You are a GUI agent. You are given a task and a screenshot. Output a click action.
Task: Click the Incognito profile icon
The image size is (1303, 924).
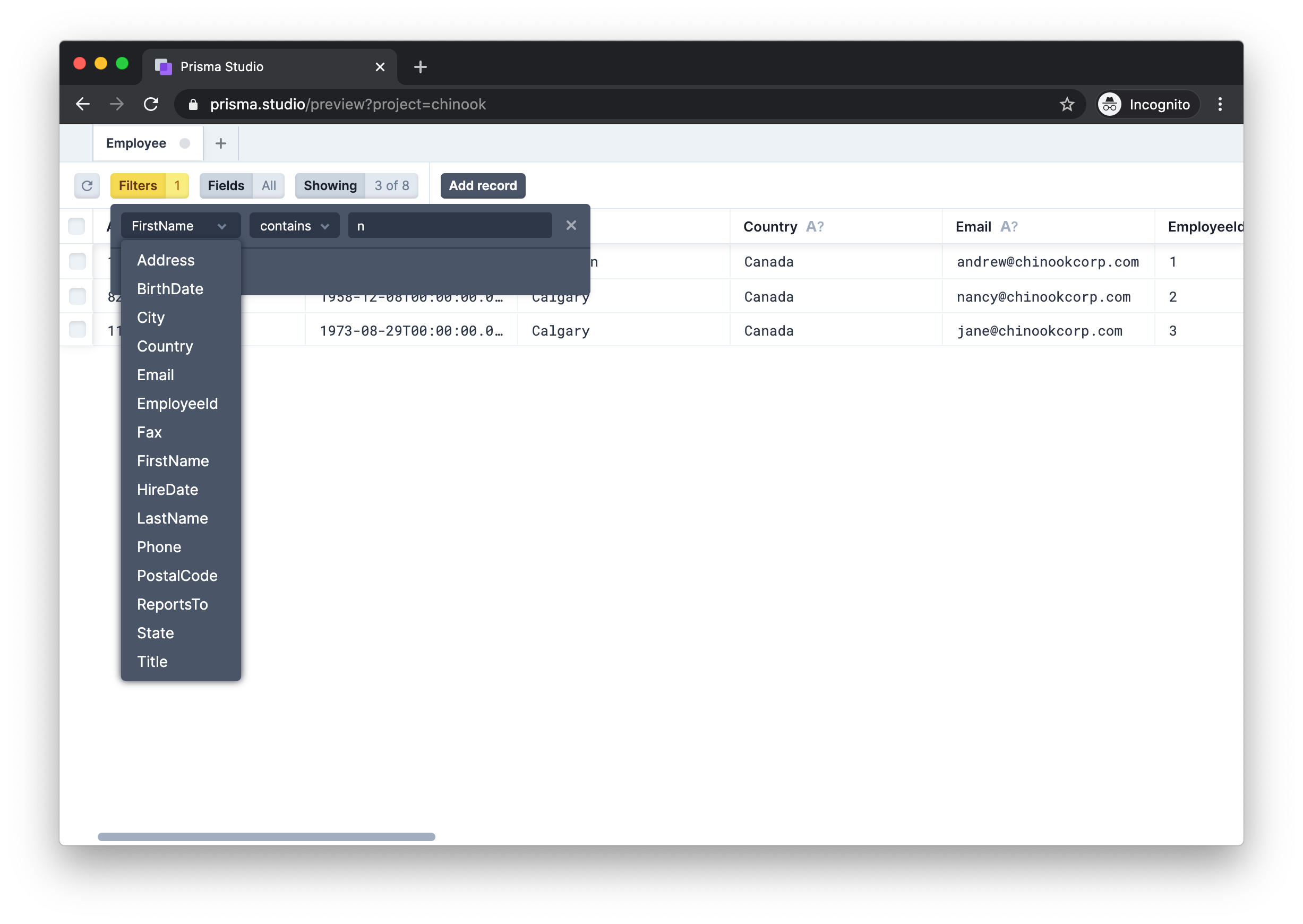pyautogui.click(x=1109, y=104)
